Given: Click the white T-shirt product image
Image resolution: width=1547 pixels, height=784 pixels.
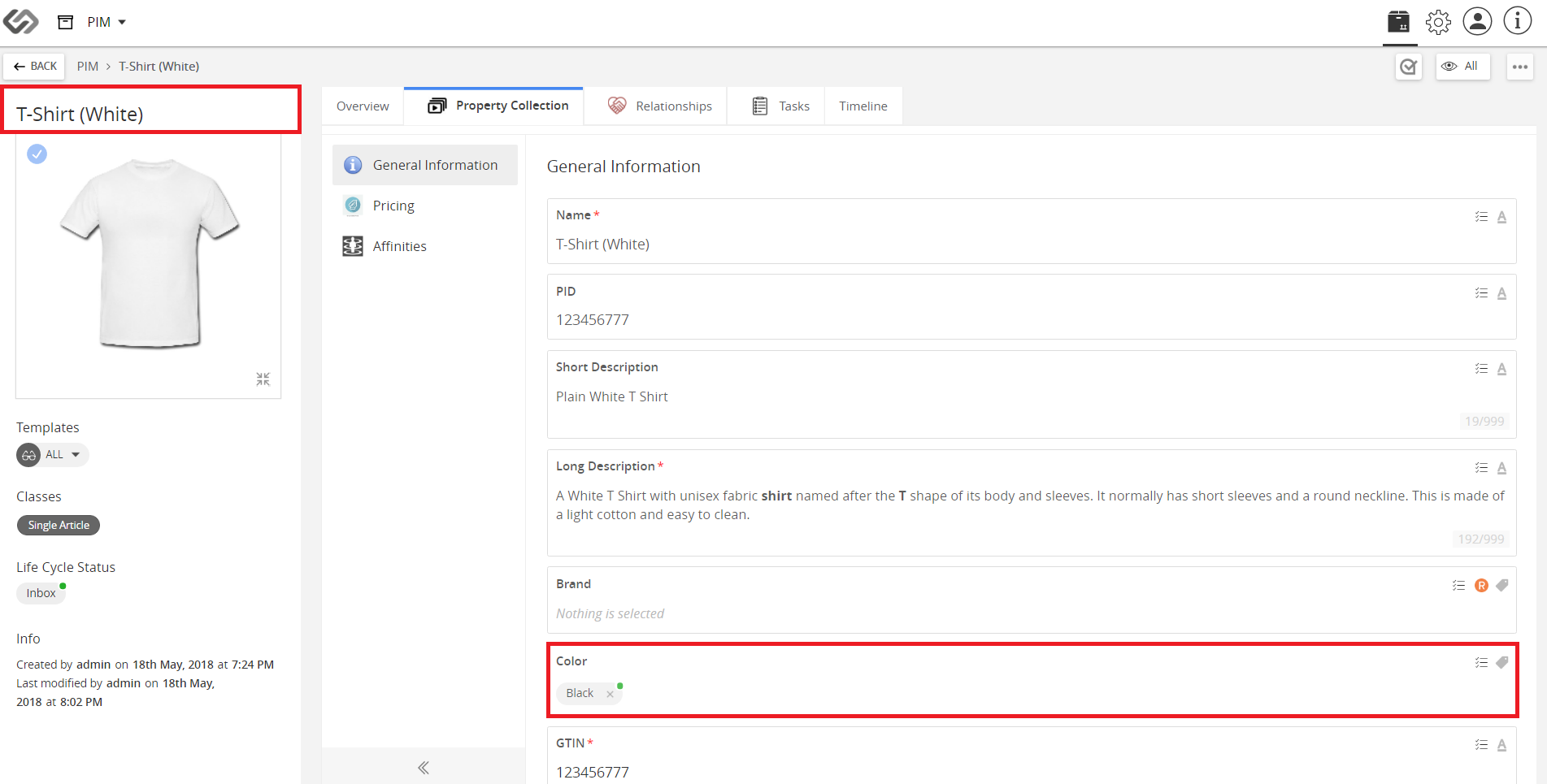Looking at the screenshot, I should (x=150, y=253).
